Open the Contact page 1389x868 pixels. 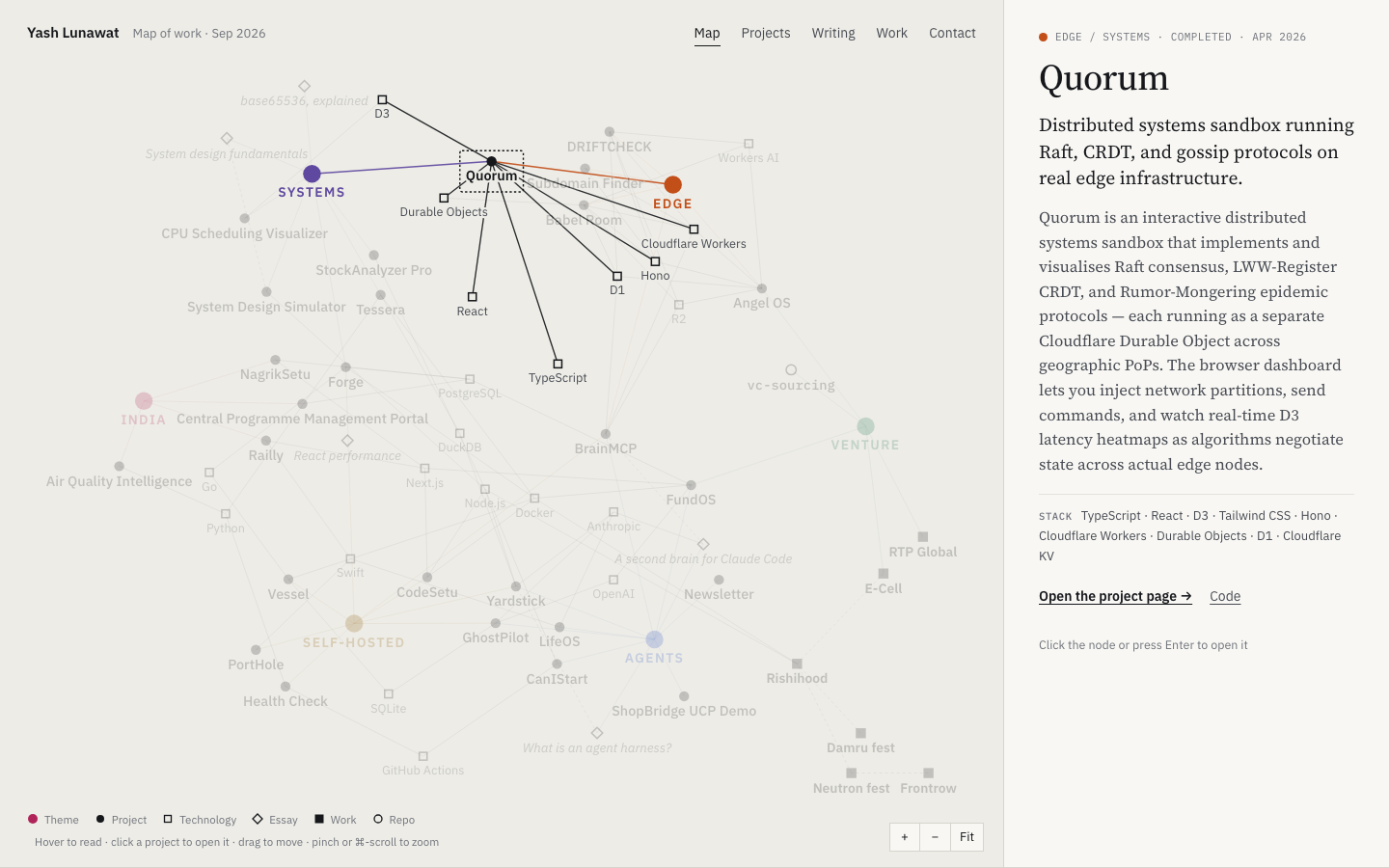[x=952, y=33]
